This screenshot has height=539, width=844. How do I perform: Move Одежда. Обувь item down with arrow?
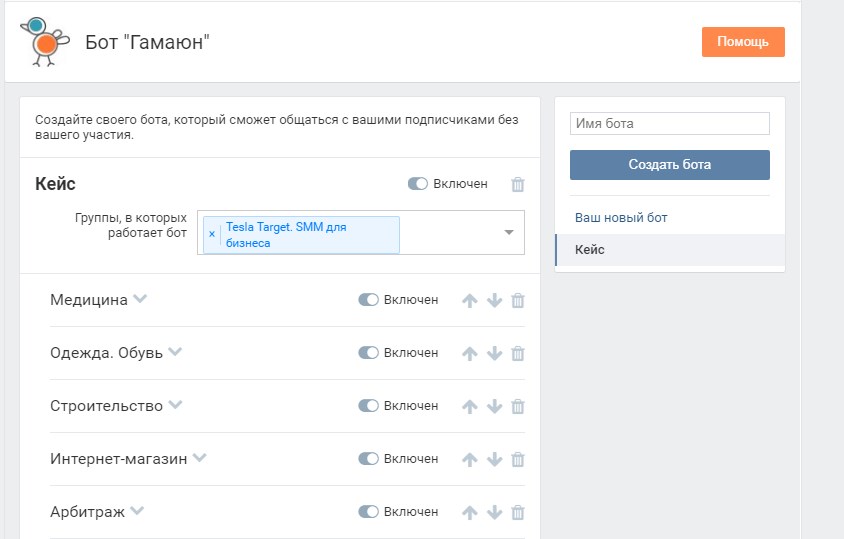click(x=494, y=353)
